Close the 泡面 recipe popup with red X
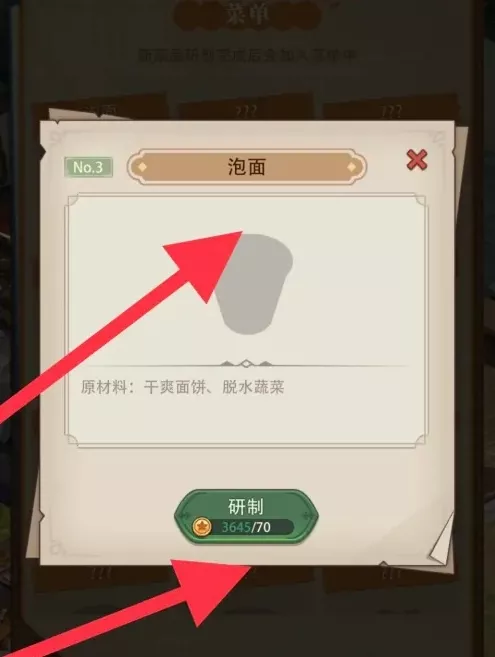 [x=417, y=160]
